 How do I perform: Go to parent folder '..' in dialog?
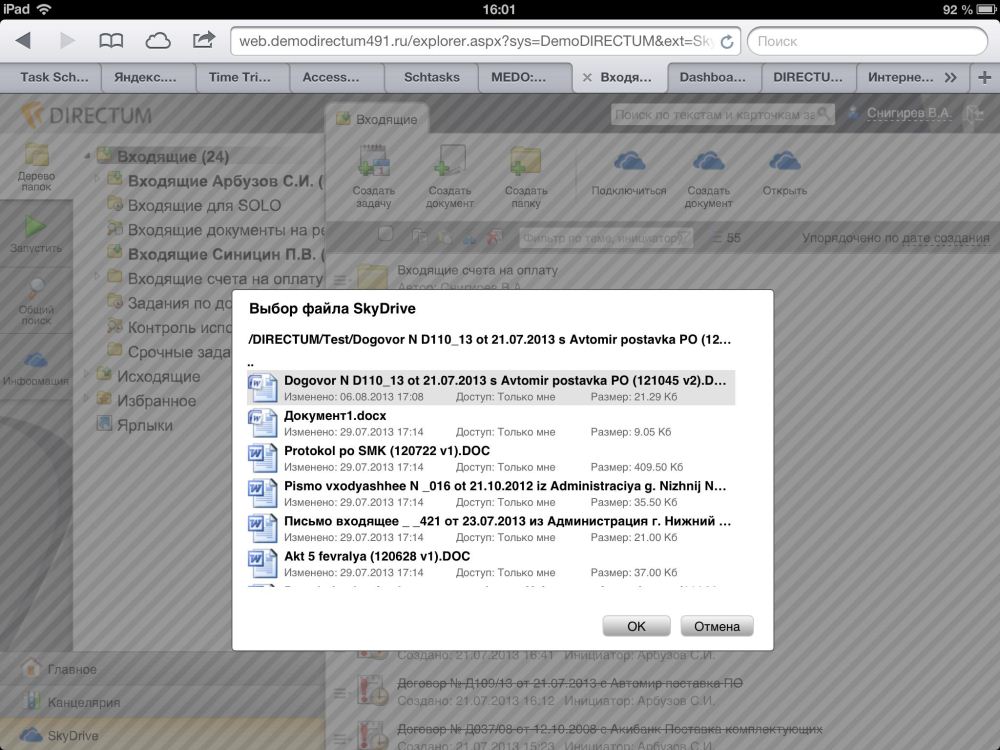[251, 364]
